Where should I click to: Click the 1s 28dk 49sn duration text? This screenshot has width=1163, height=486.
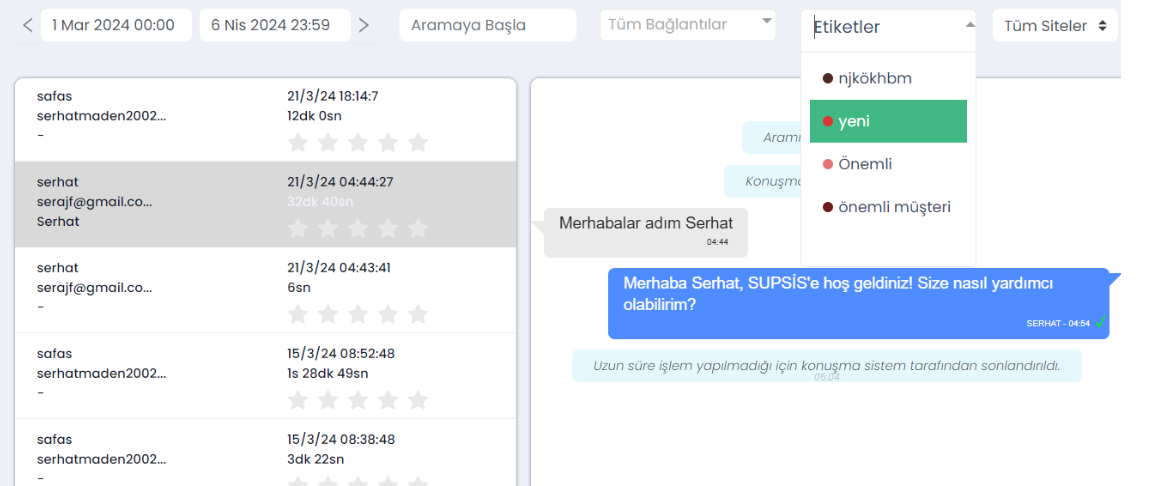[327, 373]
